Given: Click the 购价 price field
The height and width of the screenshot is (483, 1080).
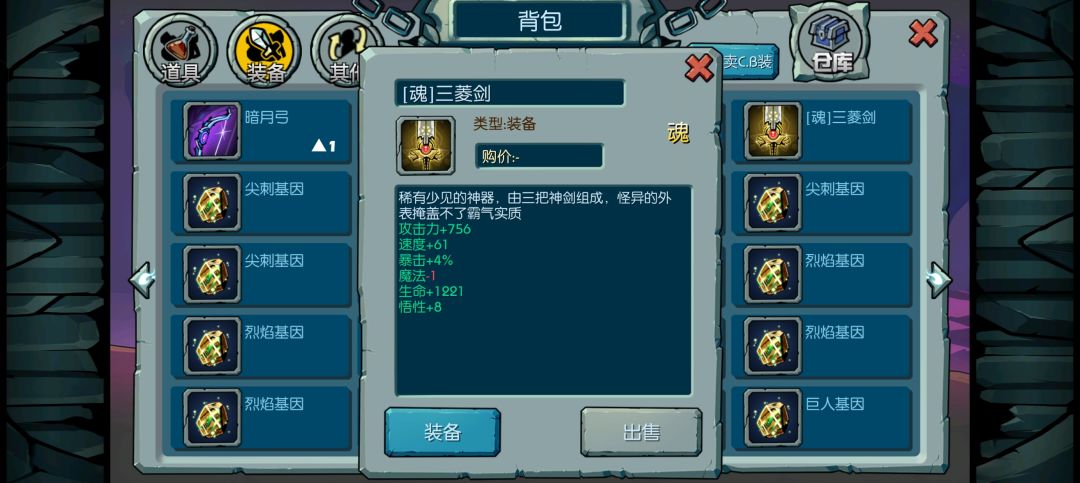Looking at the screenshot, I should coord(539,156).
